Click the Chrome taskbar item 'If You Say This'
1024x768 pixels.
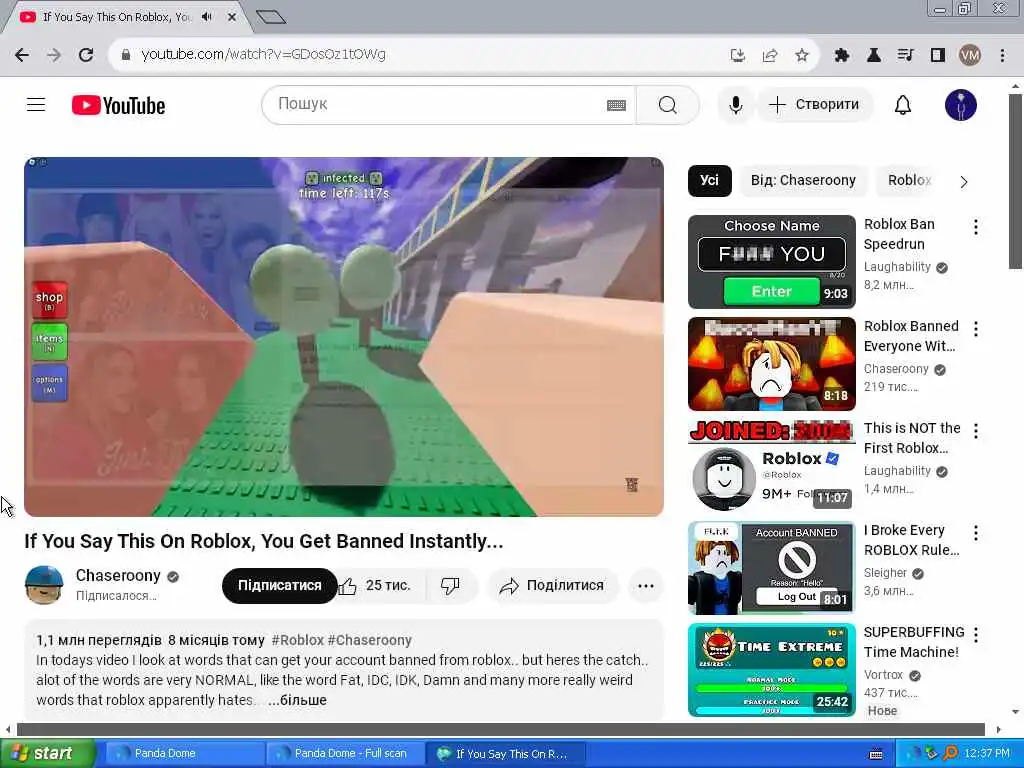pos(505,754)
